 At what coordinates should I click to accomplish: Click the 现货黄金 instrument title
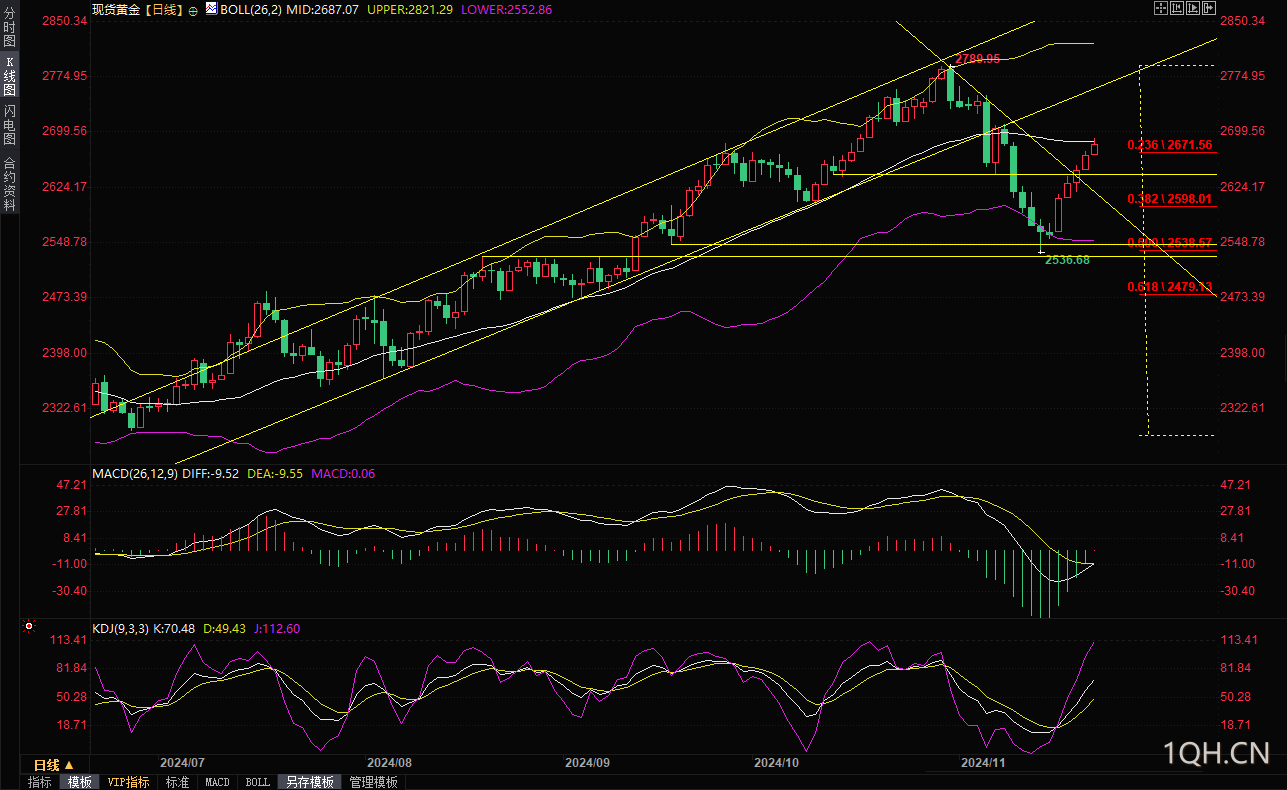pos(115,9)
